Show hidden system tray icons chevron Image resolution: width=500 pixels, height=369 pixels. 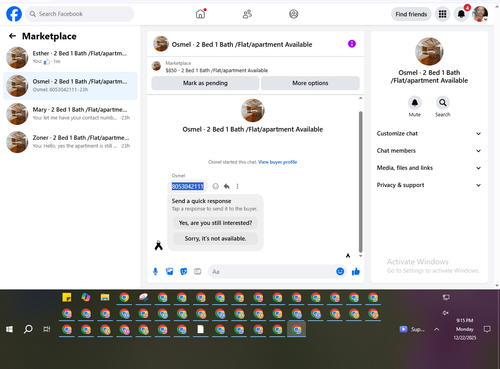[x=437, y=329]
